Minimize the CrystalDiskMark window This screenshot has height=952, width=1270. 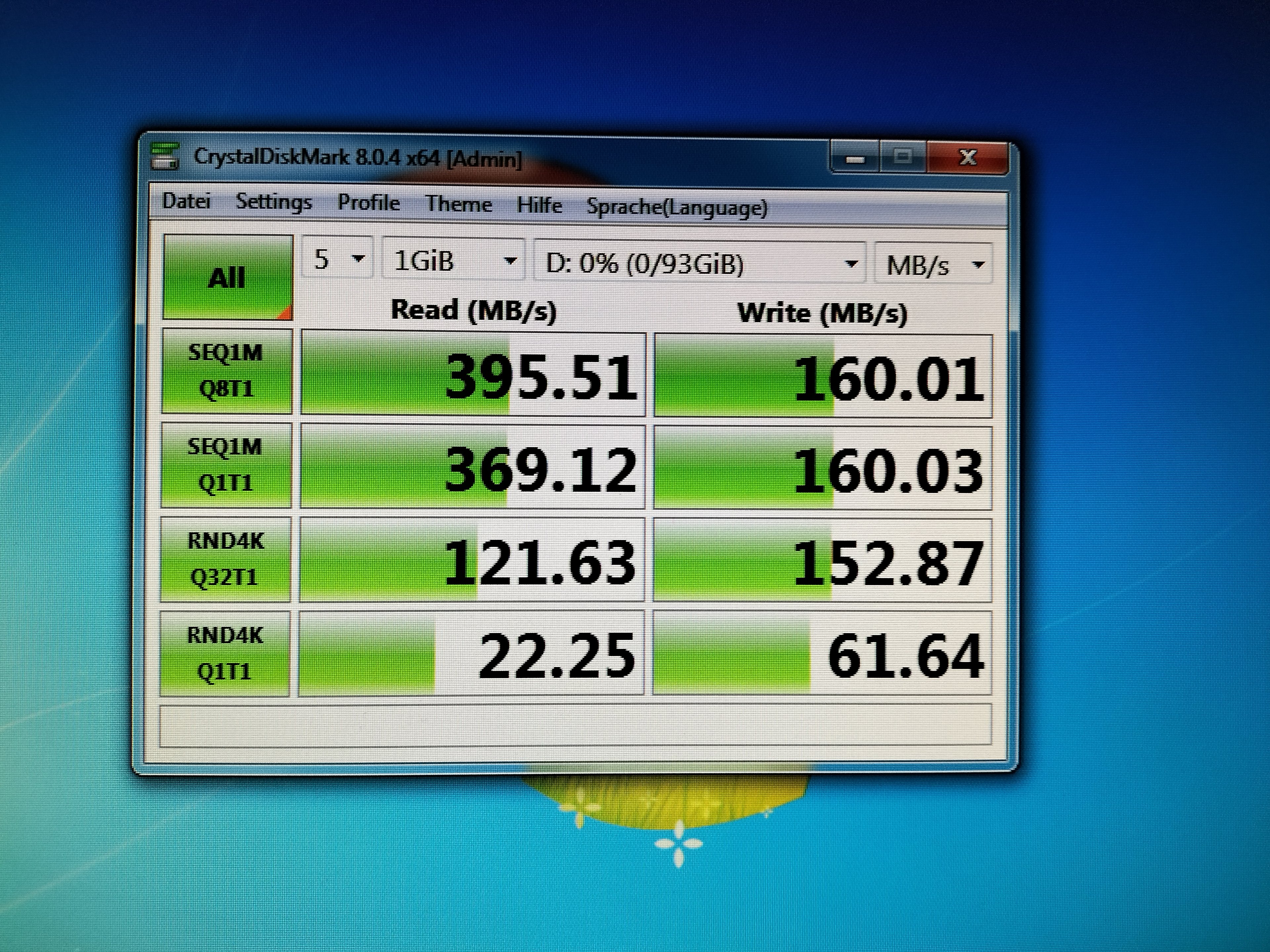tap(856, 158)
